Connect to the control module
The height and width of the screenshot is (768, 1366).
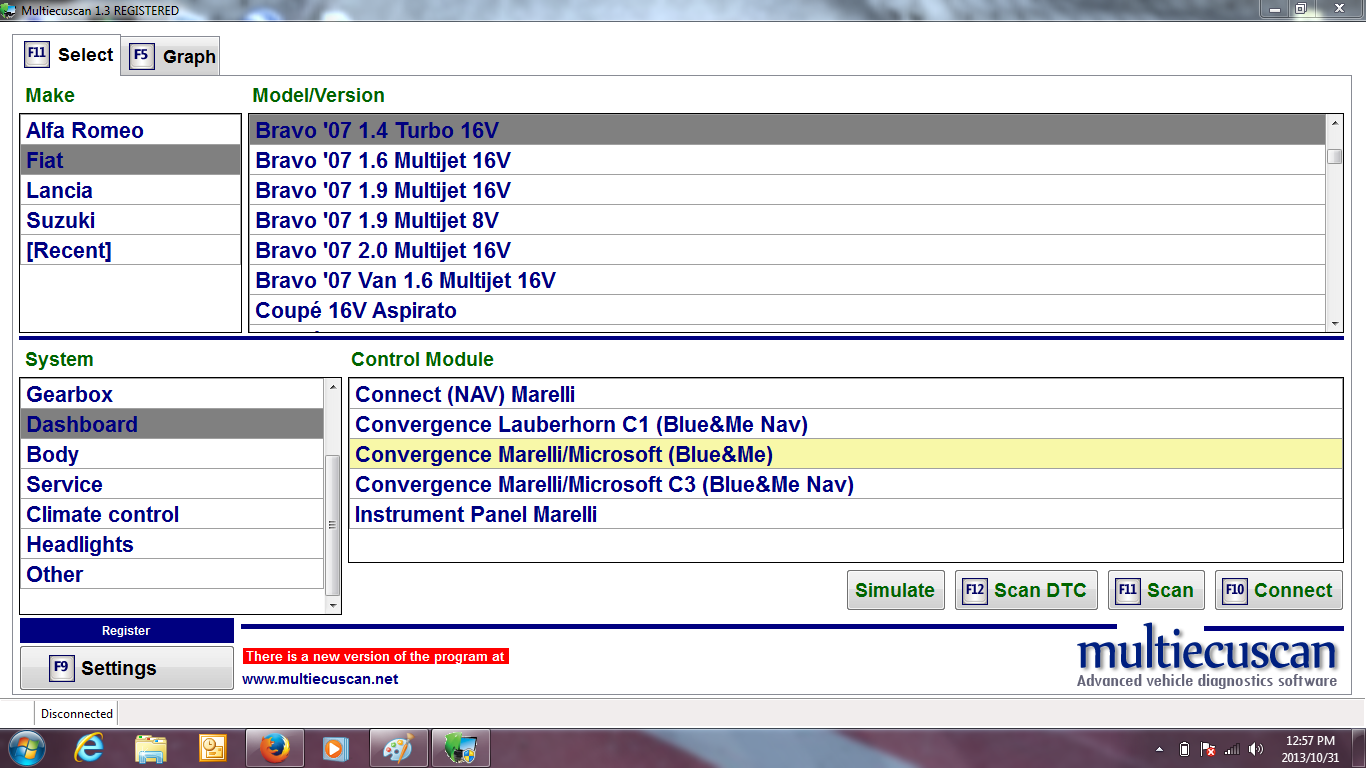tap(1279, 590)
